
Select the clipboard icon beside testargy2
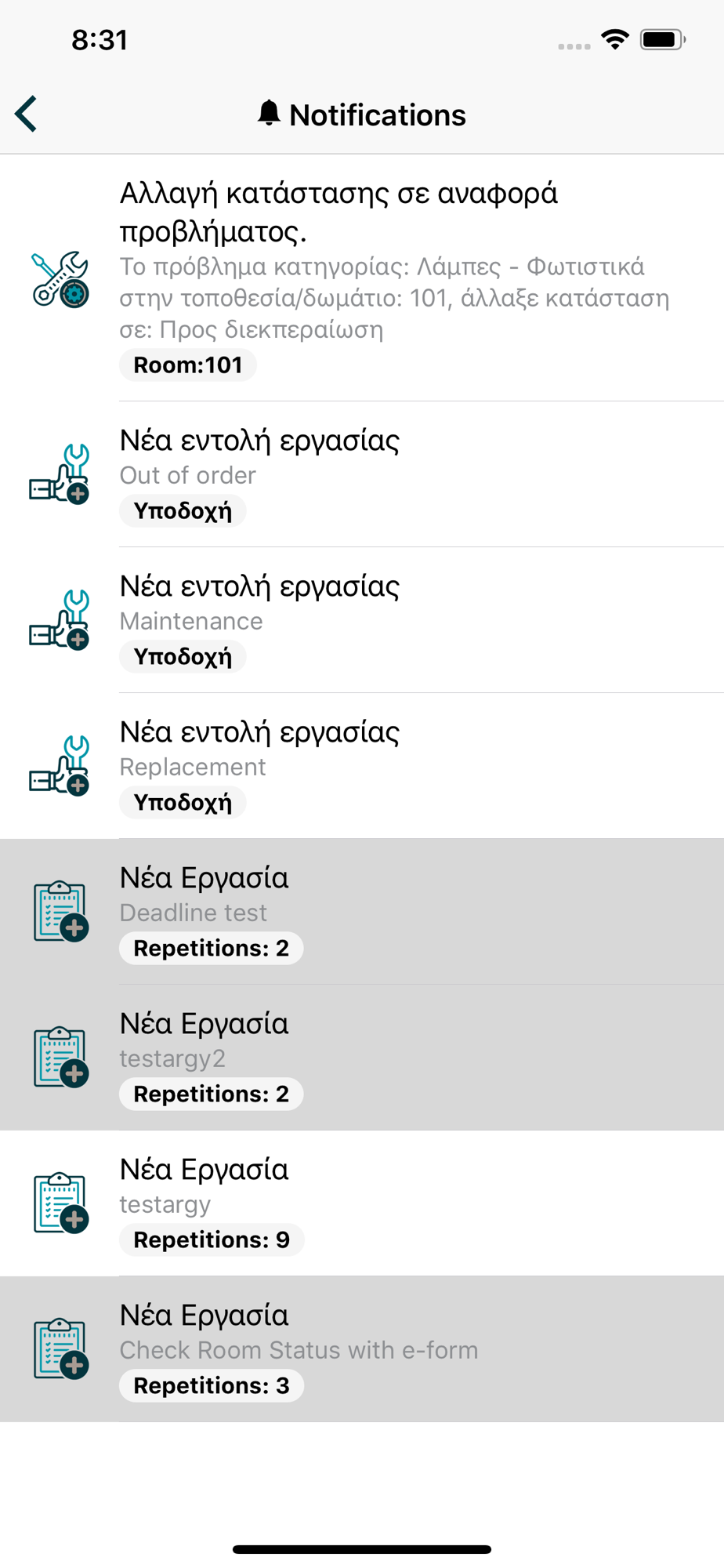(60, 1057)
